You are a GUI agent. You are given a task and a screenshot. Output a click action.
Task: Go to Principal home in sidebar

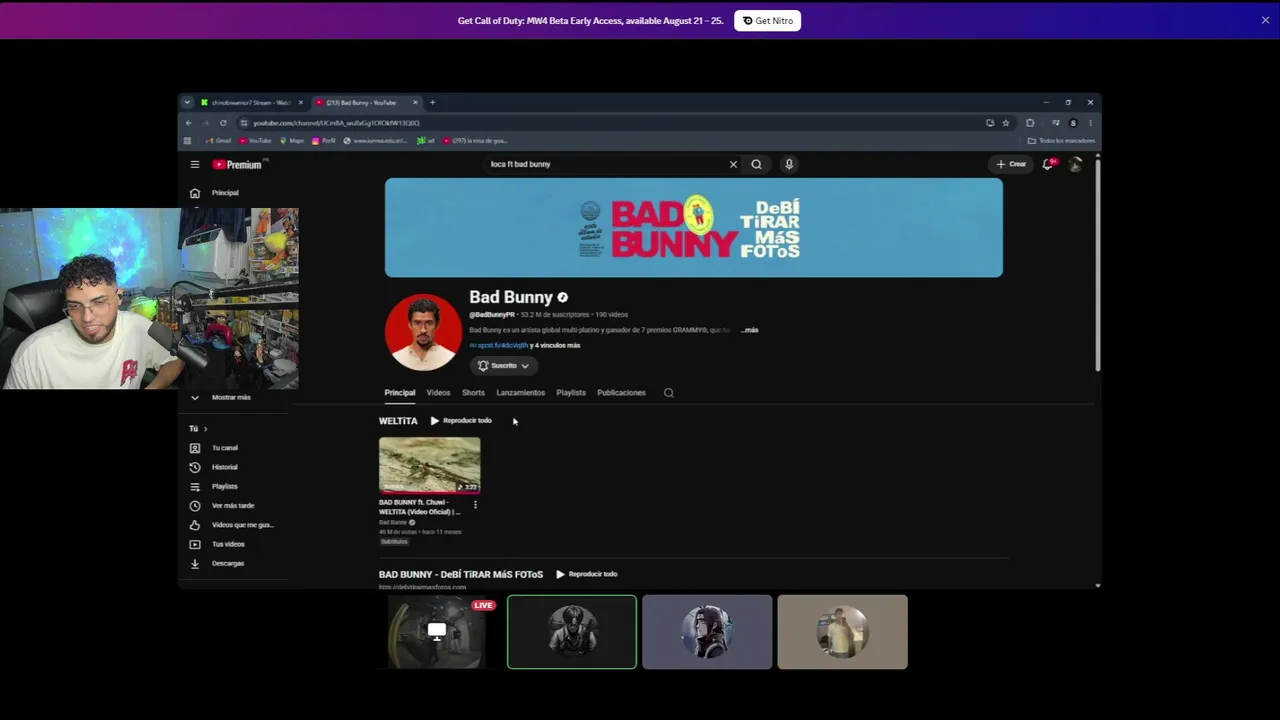(x=225, y=193)
